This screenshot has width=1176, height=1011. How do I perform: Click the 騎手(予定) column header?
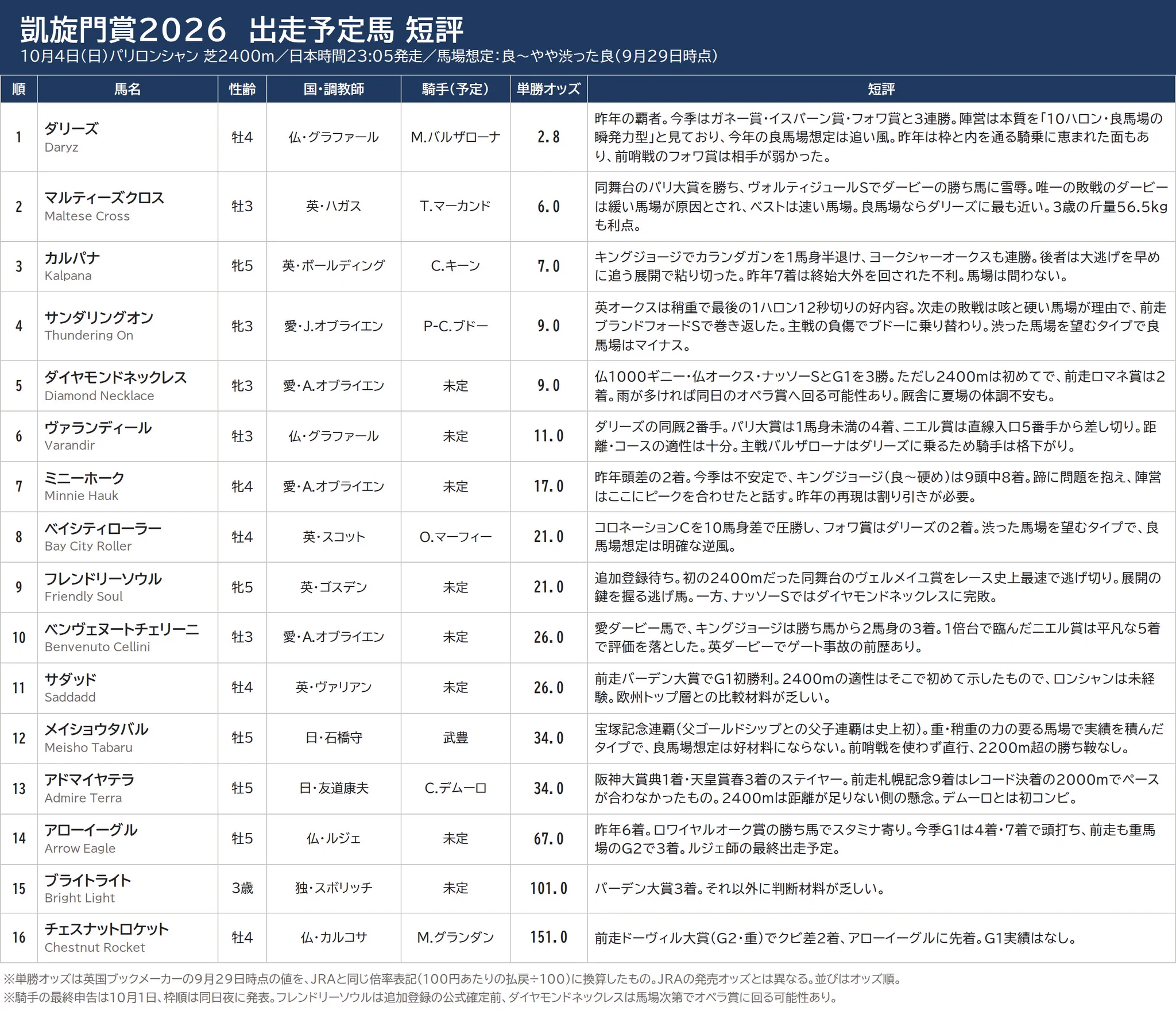point(455,89)
